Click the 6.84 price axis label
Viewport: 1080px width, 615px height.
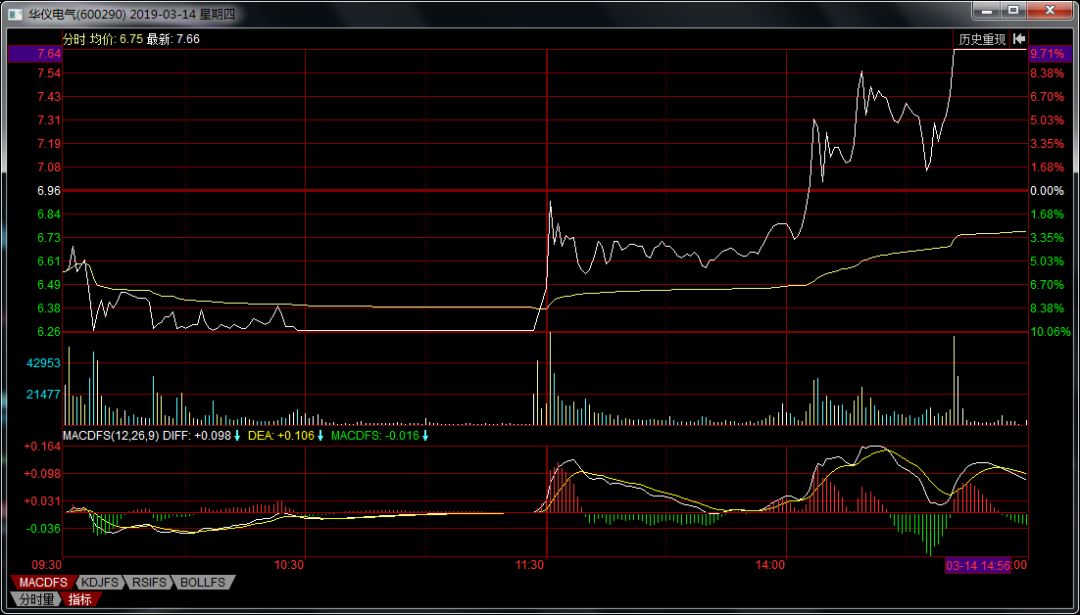tap(50, 213)
